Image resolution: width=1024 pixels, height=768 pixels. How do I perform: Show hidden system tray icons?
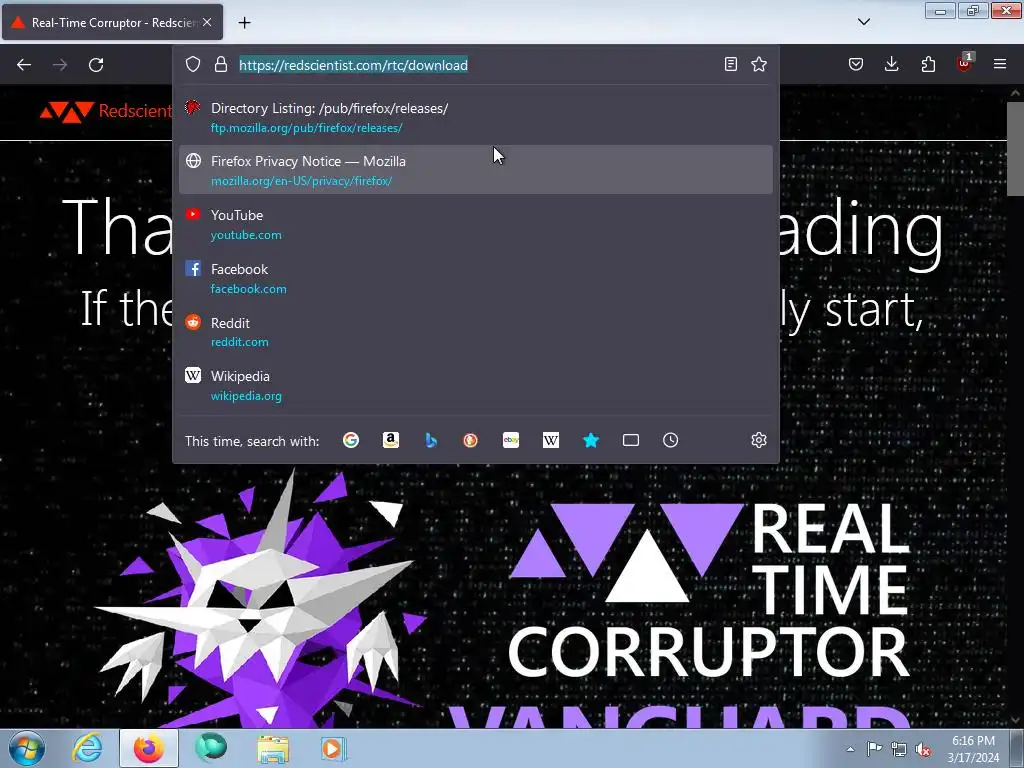[850, 749]
